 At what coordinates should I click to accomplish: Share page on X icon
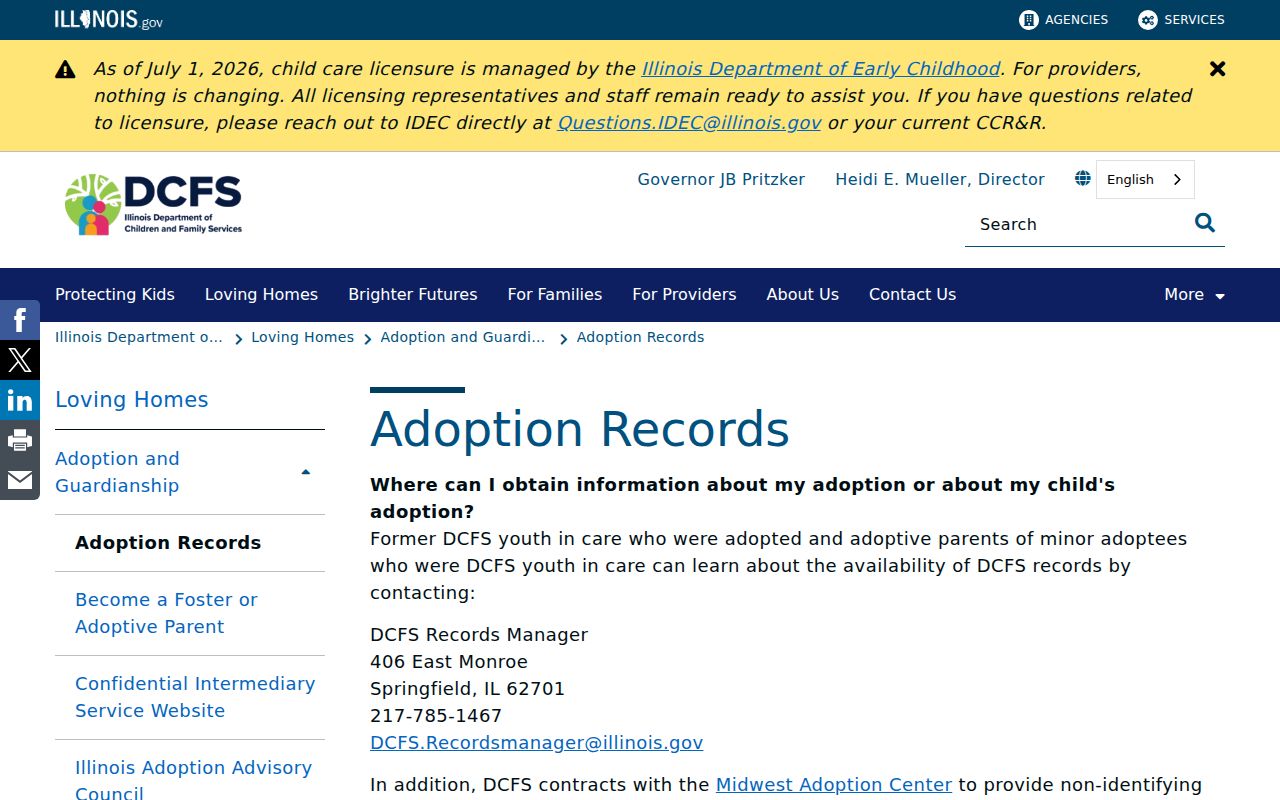pyautogui.click(x=20, y=360)
